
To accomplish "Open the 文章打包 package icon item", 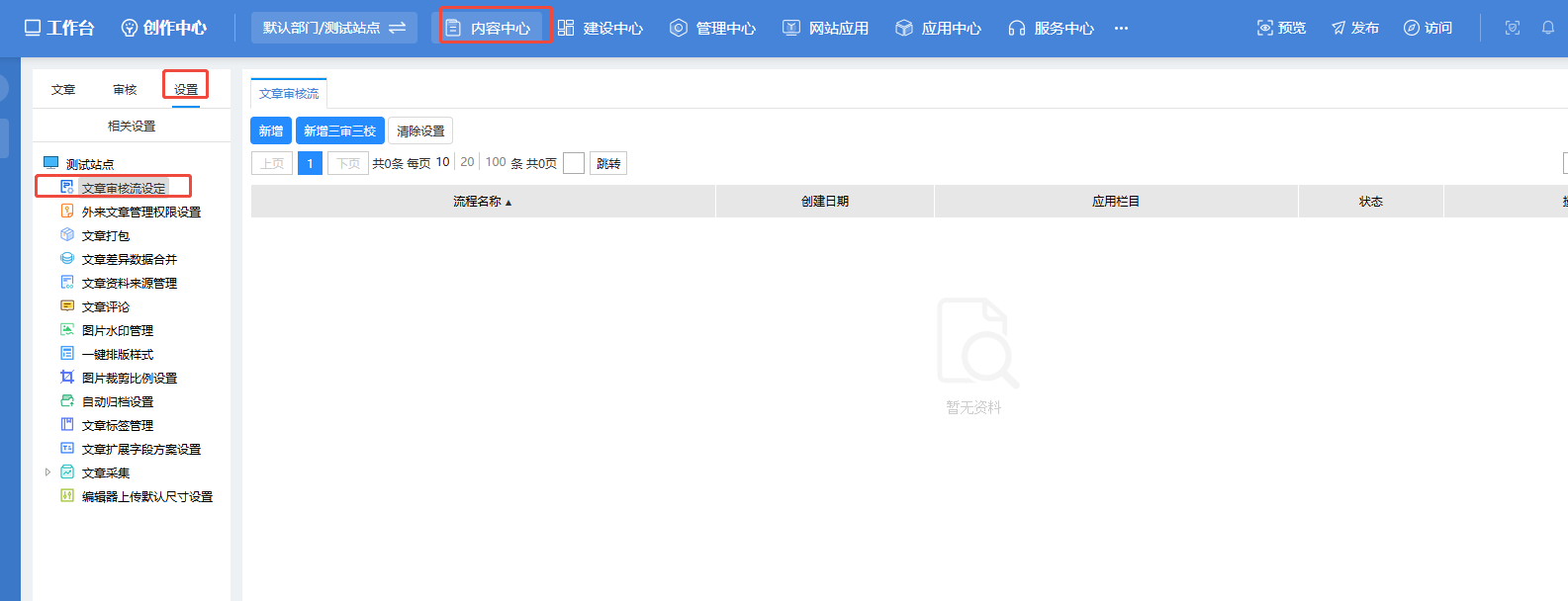I will 67,234.
